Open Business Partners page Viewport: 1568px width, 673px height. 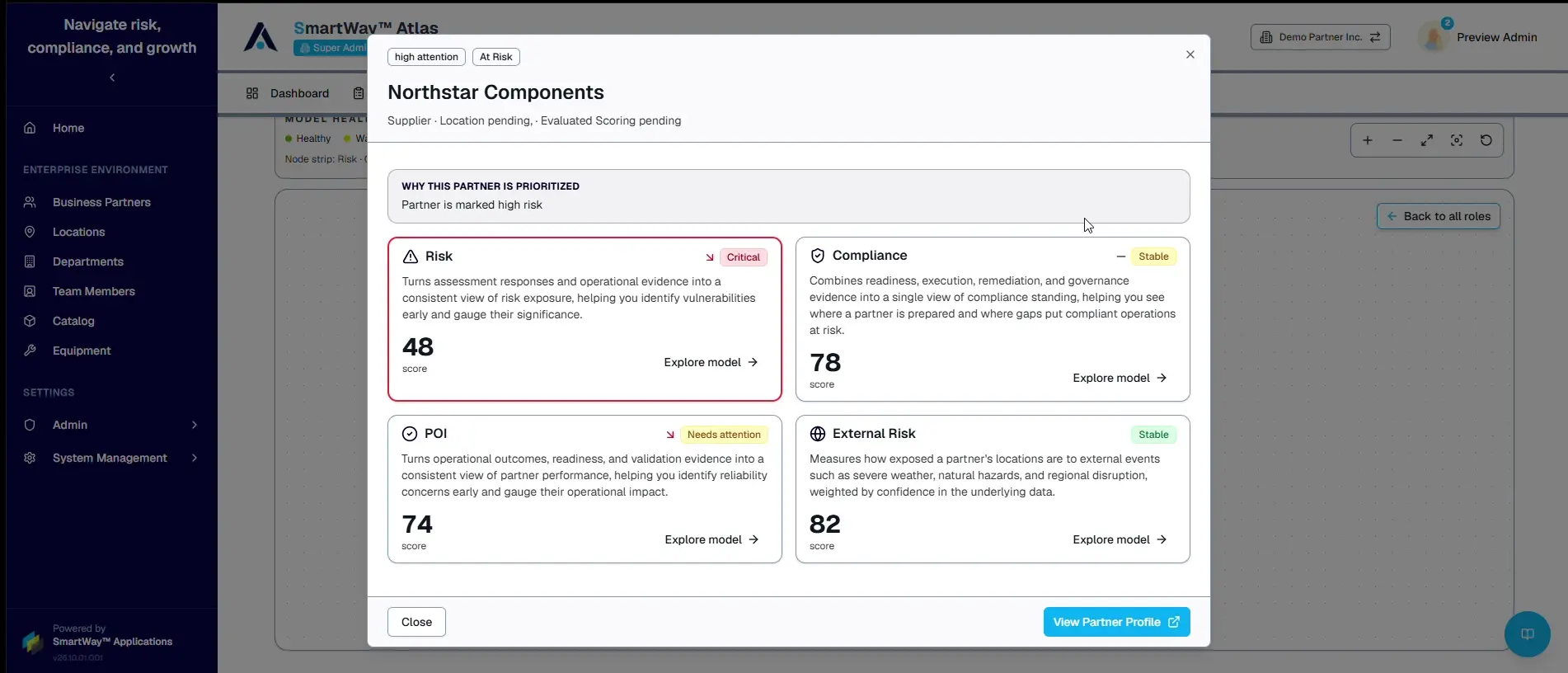point(101,202)
